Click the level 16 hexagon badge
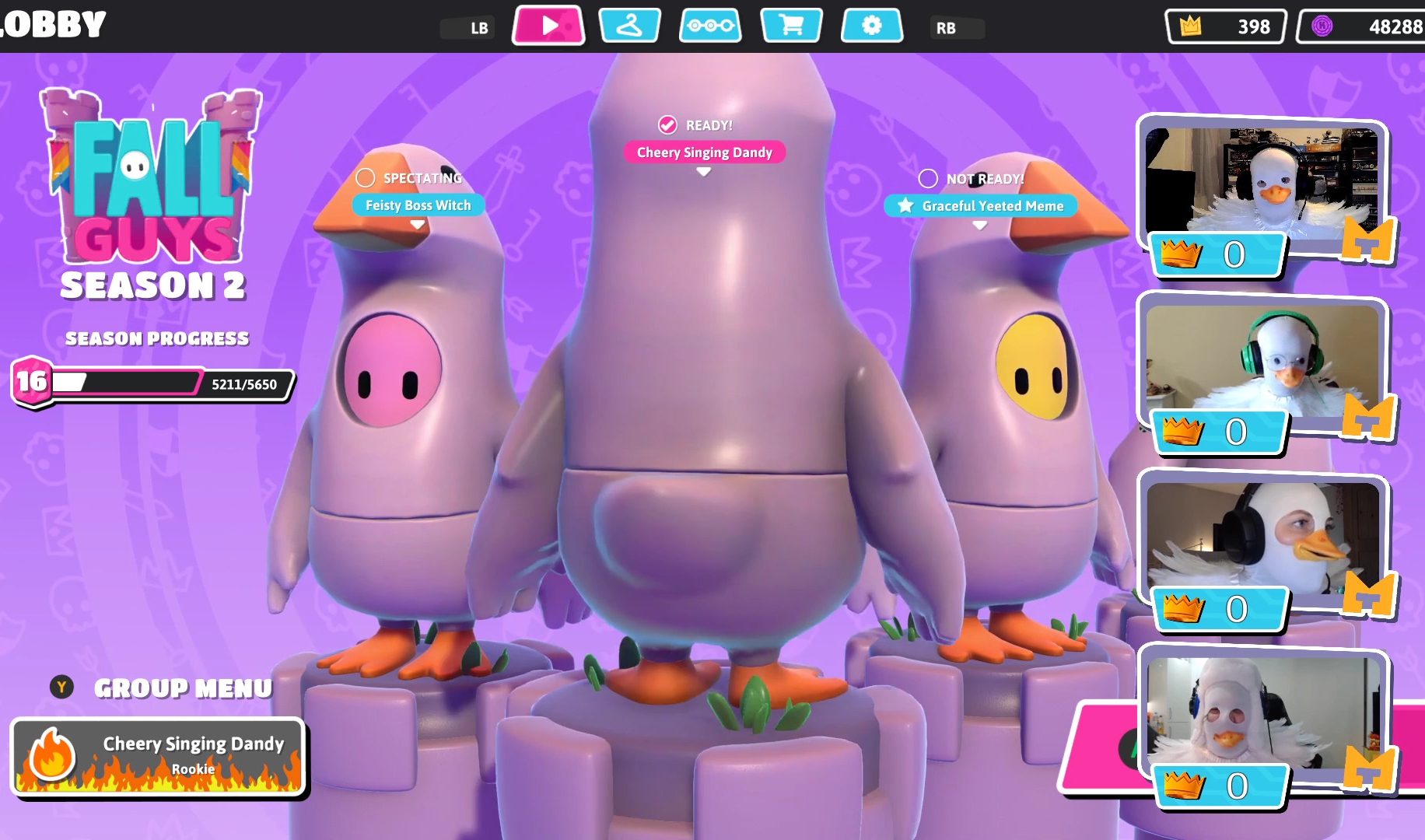Image resolution: width=1425 pixels, height=840 pixels. tap(32, 380)
